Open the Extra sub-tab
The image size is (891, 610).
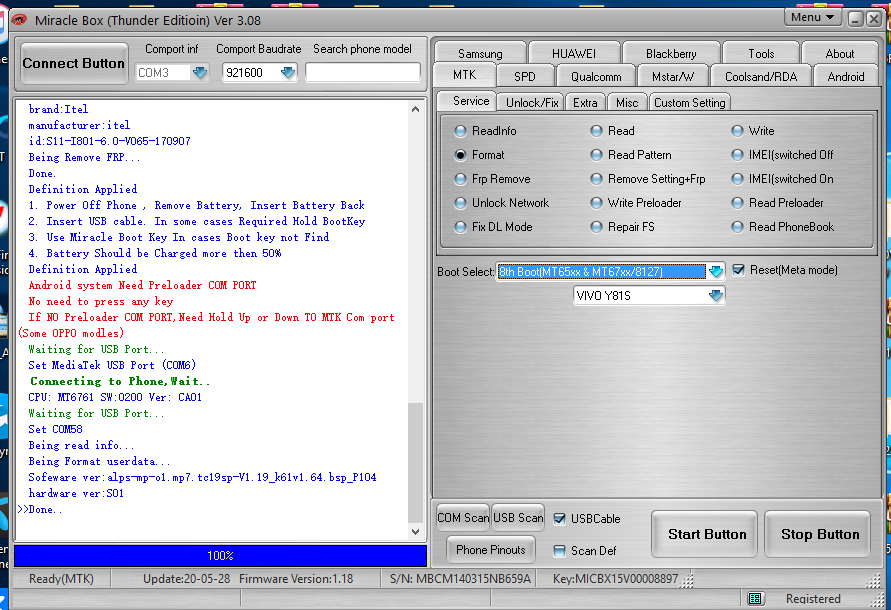pos(585,102)
